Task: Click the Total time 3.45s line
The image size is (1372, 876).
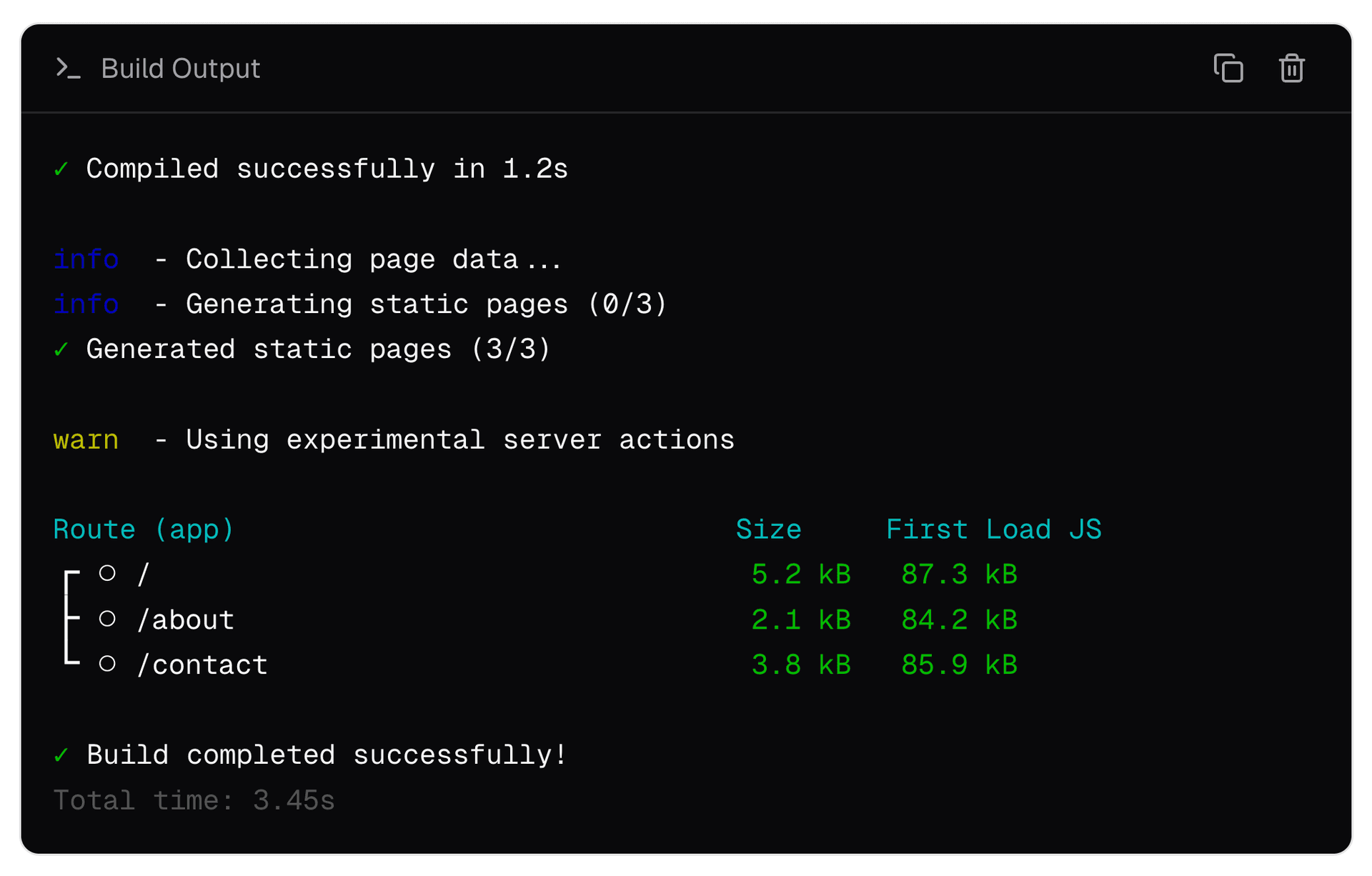Action: [x=194, y=800]
